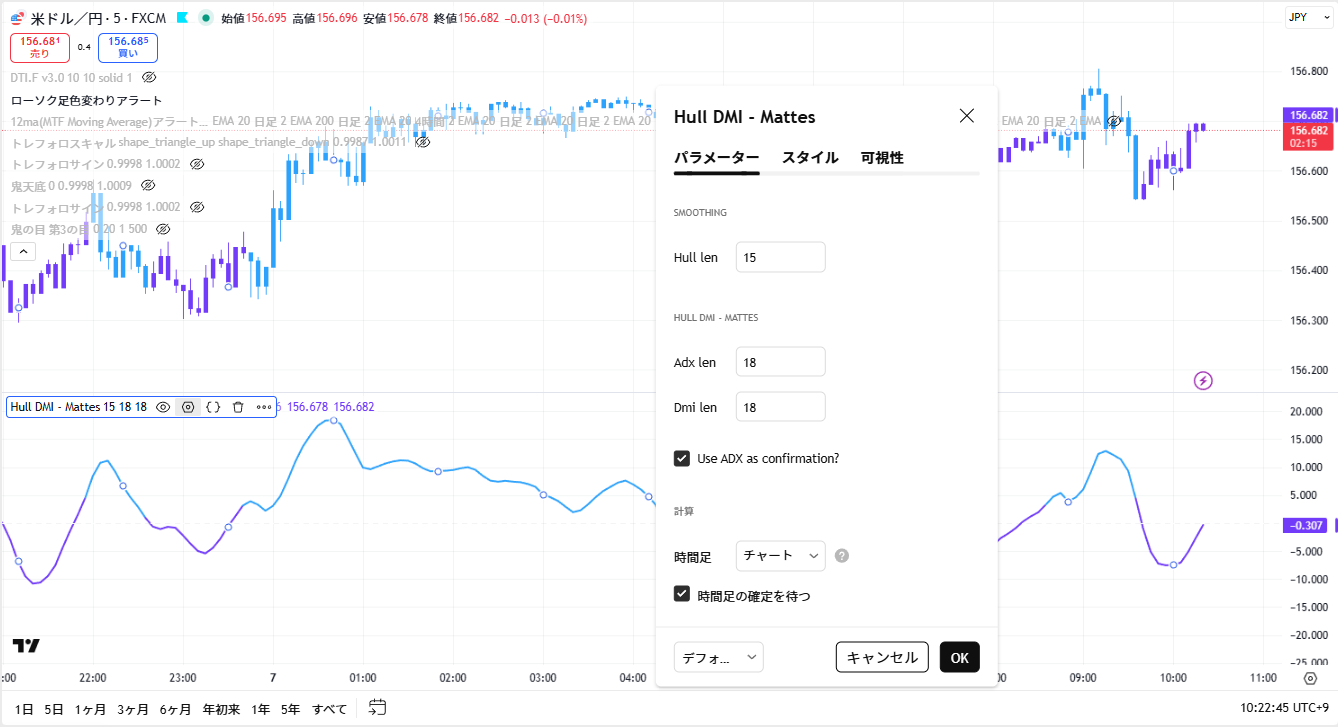This screenshot has width=1338, height=727.
Task: Click the purple lightning bolt icon
Action: click(1204, 380)
